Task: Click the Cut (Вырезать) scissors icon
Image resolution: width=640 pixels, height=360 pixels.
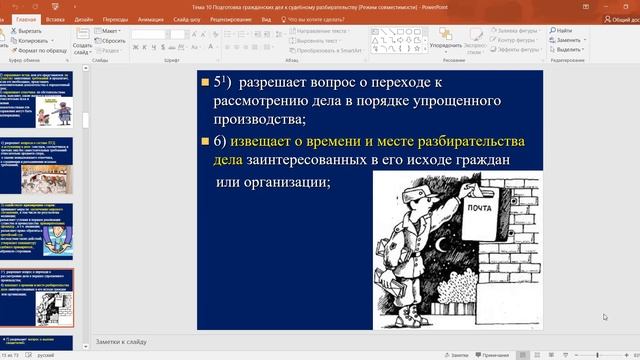Action: (13, 31)
